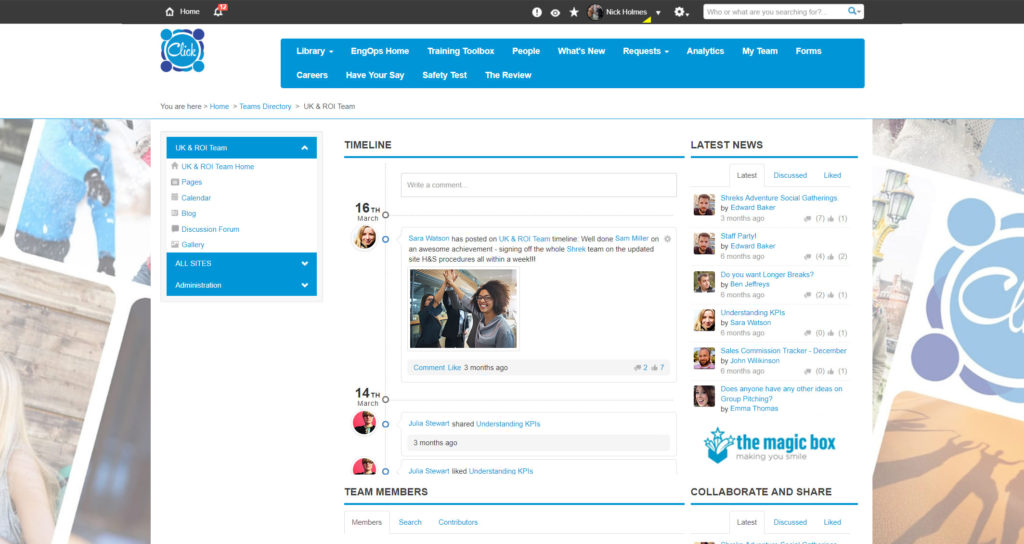This screenshot has width=1024, height=544.
Task: Open Shreks Adventure Social Gatherings article
Action: point(778,198)
